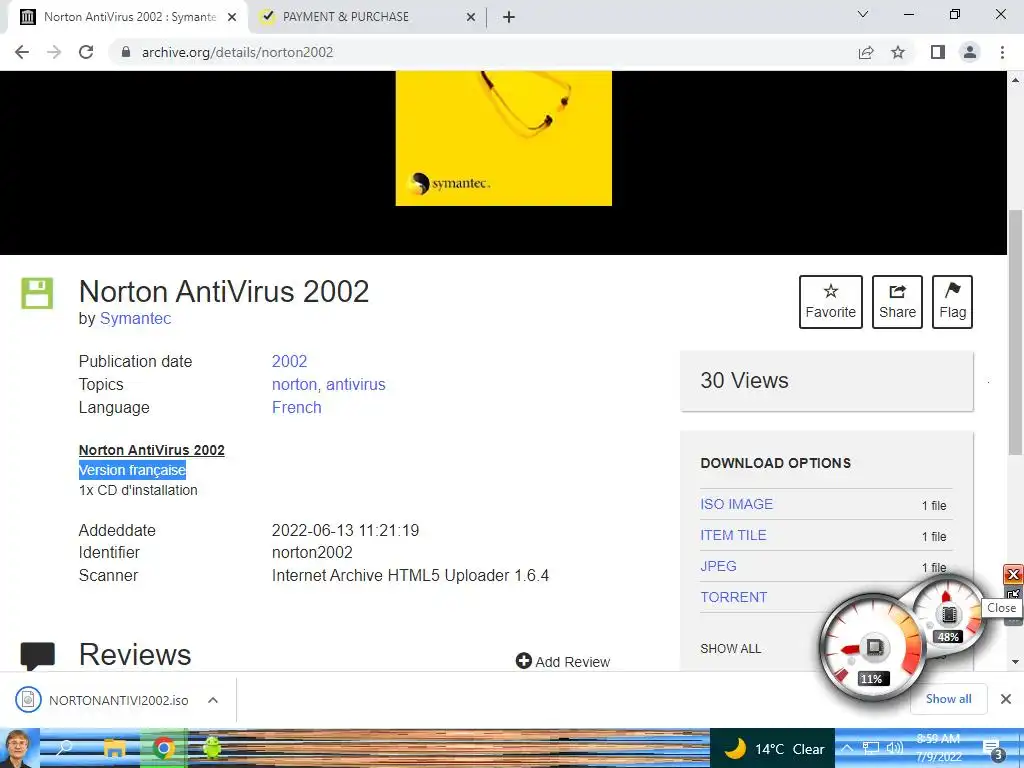1024x768 pixels.
Task: Select the Norton AntiVirus 2002 tab
Action: coord(130,17)
